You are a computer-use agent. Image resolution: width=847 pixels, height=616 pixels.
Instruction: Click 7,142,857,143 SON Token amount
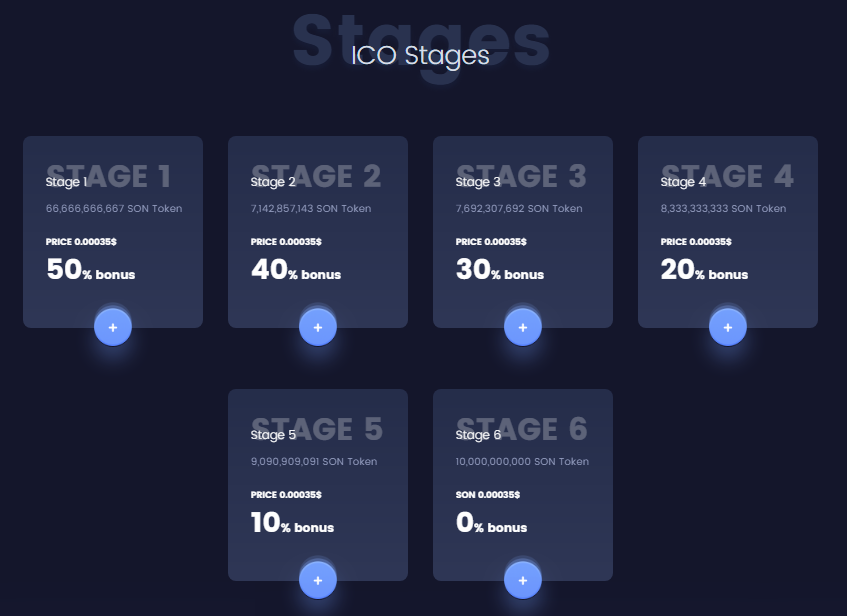tap(311, 209)
